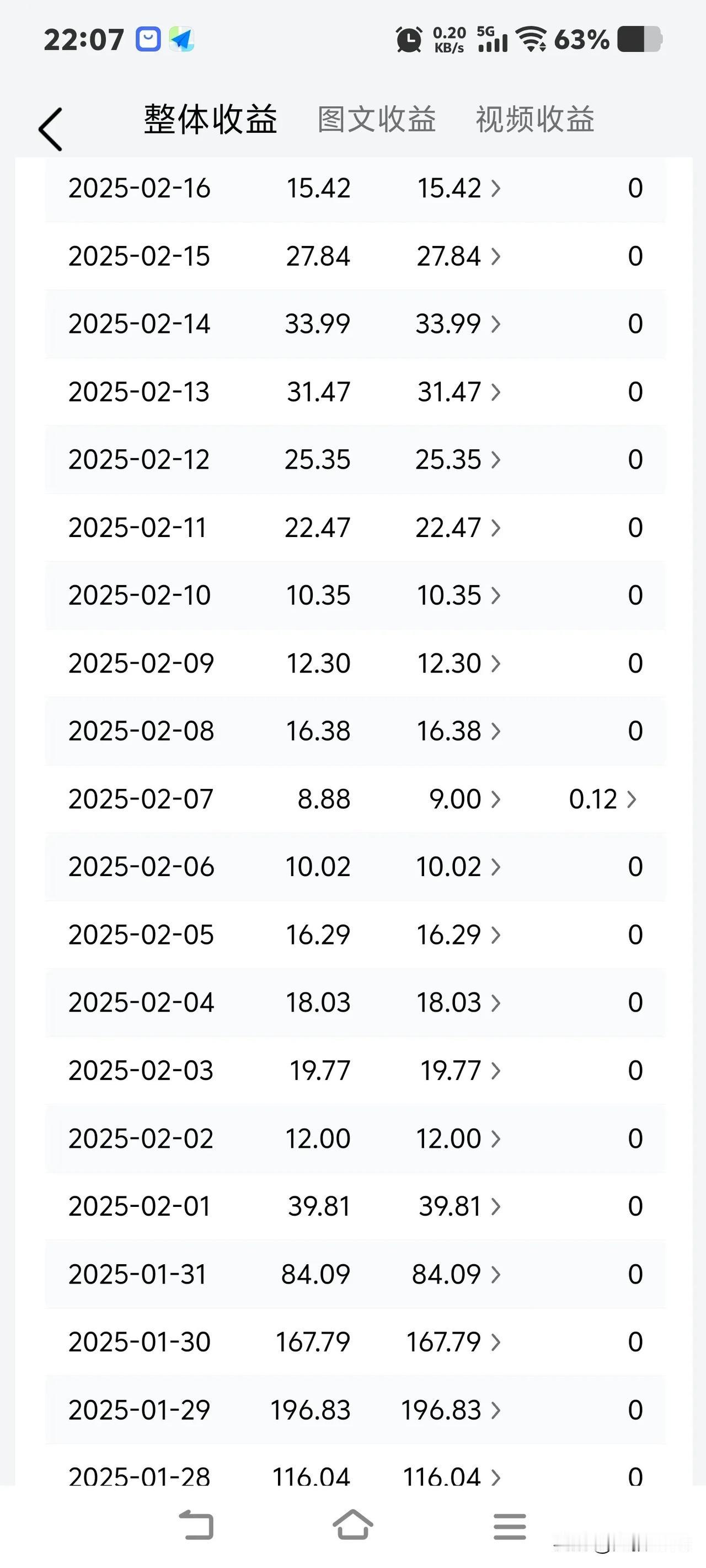Tap the battery status icon
Viewport: 706px width, 1568px height.
[x=640, y=40]
